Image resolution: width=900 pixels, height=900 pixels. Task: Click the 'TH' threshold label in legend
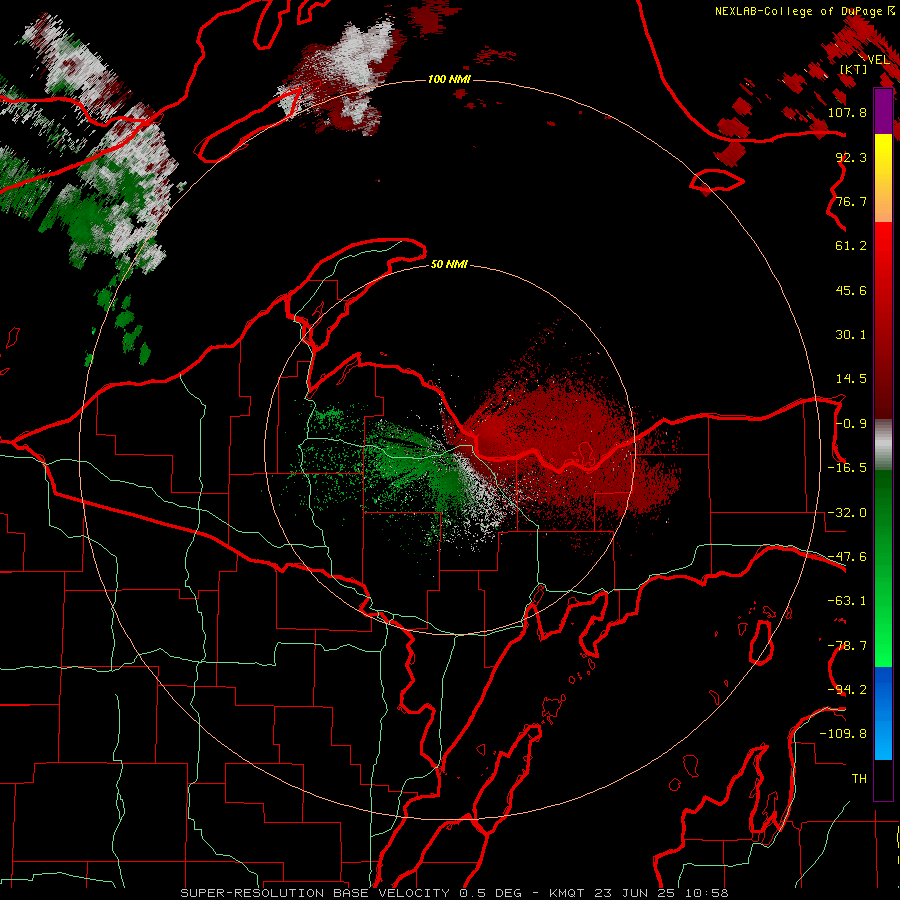click(859, 779)
